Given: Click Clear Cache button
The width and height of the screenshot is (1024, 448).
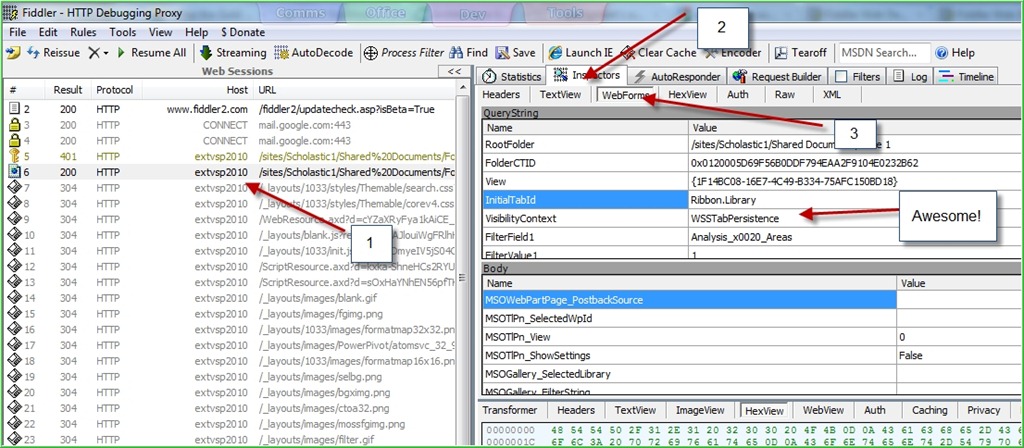Looking at the screenshot, I should tap(658, 53).
